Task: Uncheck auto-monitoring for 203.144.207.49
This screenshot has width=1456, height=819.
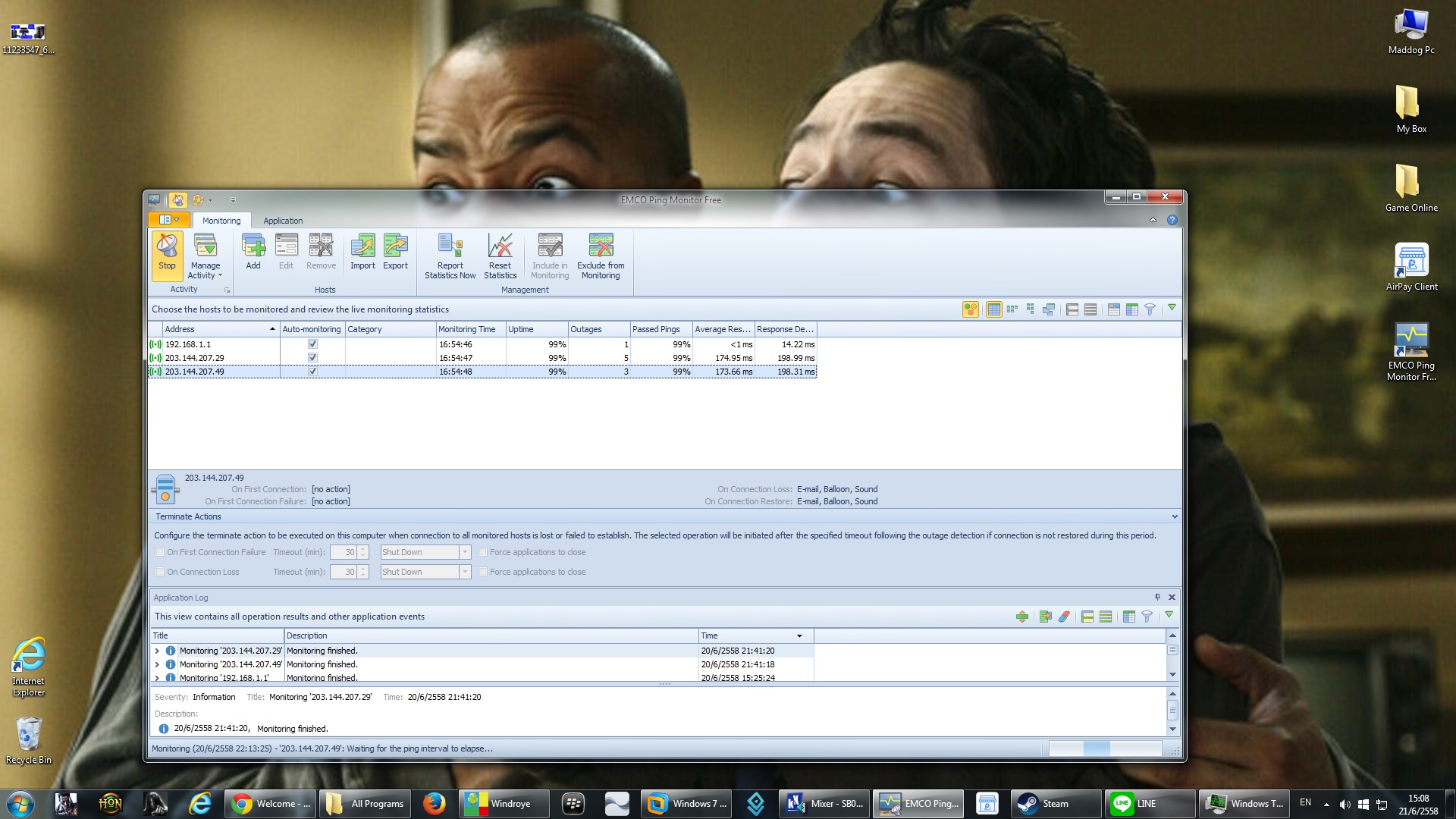Action: pos(312,372)
